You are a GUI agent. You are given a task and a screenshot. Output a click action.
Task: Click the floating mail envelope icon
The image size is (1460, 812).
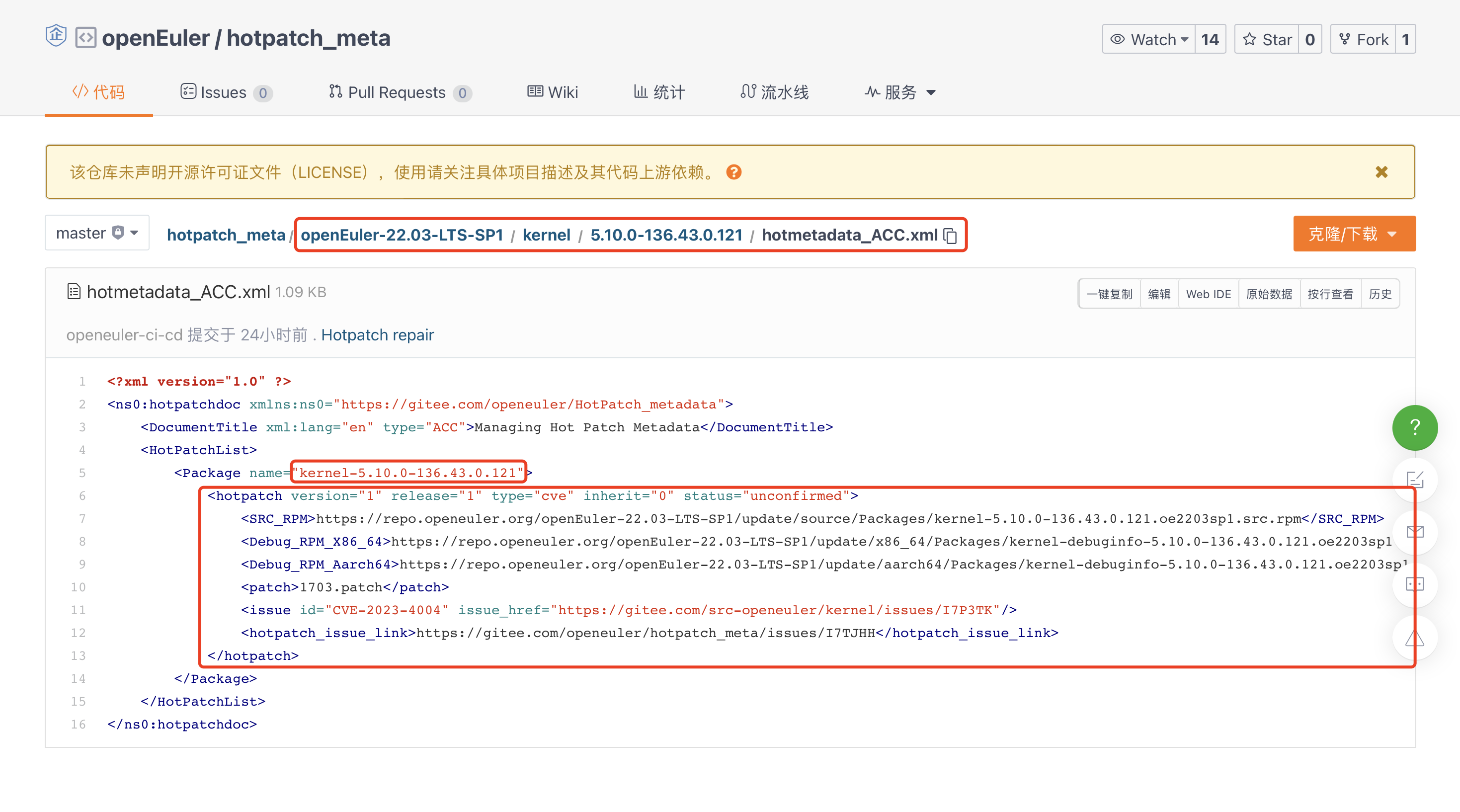pyautogui.click(x=1415, y=532)
